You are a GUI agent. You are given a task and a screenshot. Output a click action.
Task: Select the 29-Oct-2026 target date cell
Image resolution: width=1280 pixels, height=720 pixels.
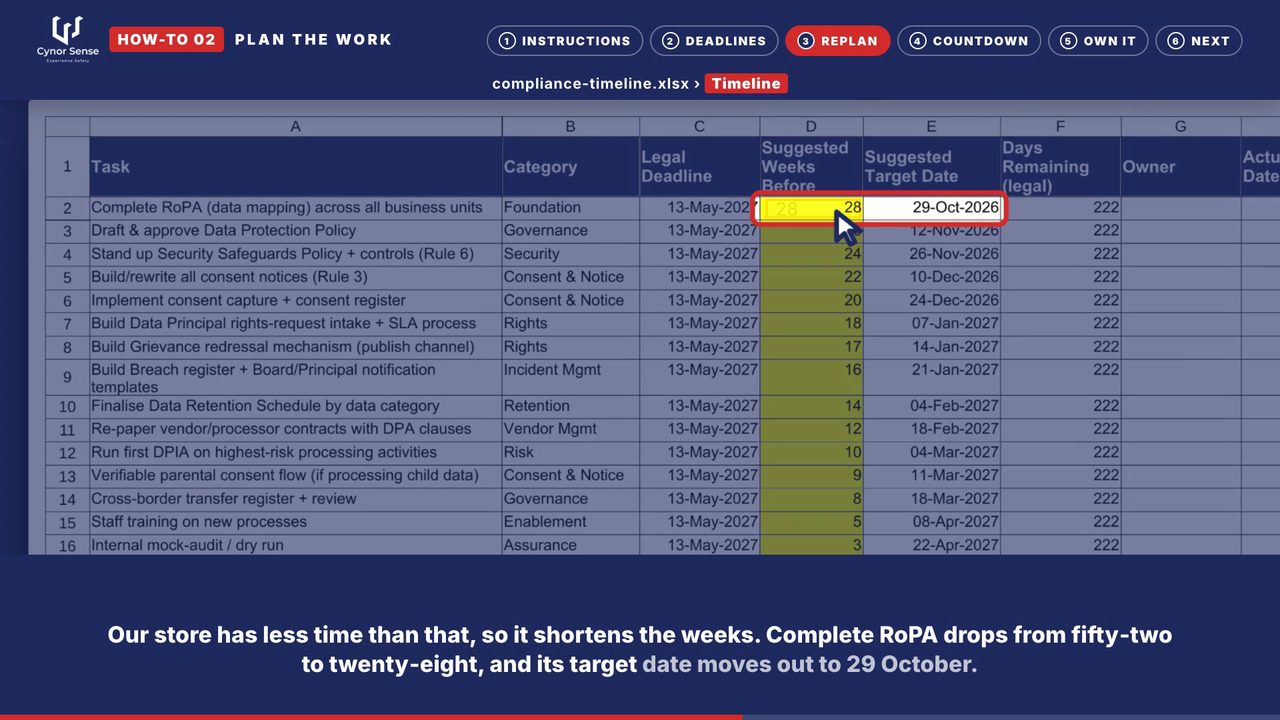[931, 208]
